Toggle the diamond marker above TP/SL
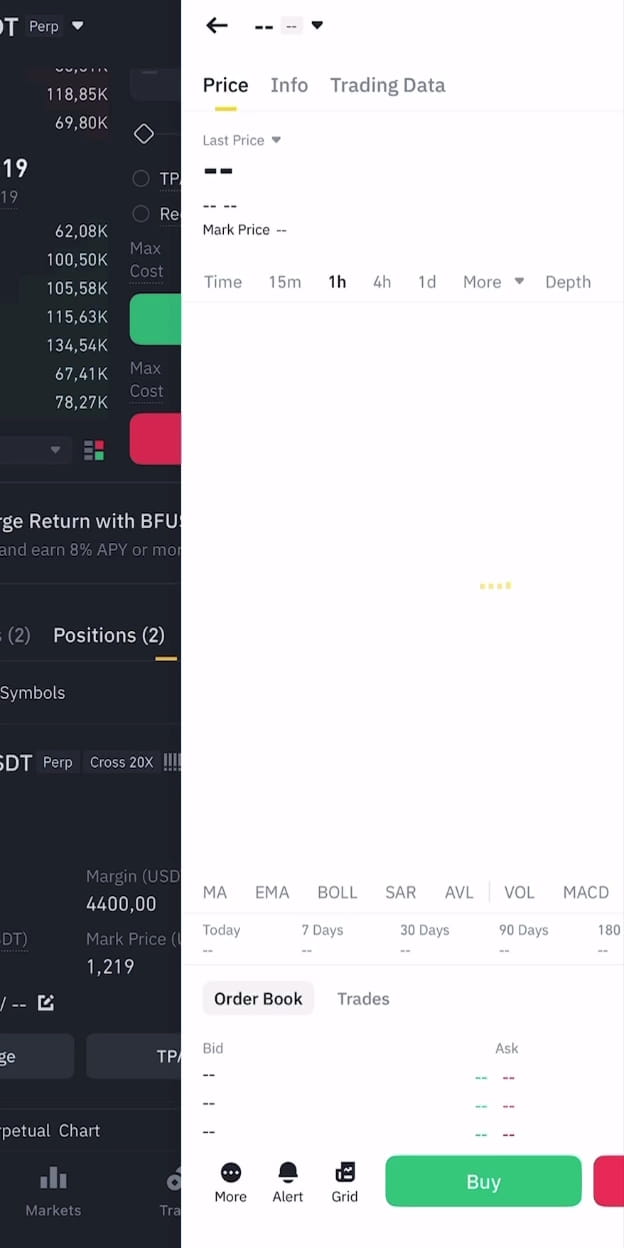Screen dimensions: 624x1248 [143, 132]
